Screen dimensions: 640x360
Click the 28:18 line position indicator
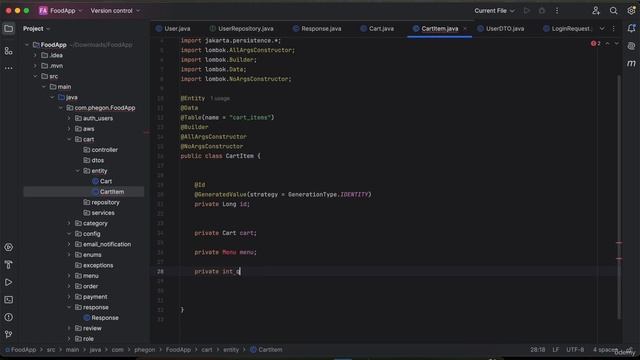click(538, 350)
